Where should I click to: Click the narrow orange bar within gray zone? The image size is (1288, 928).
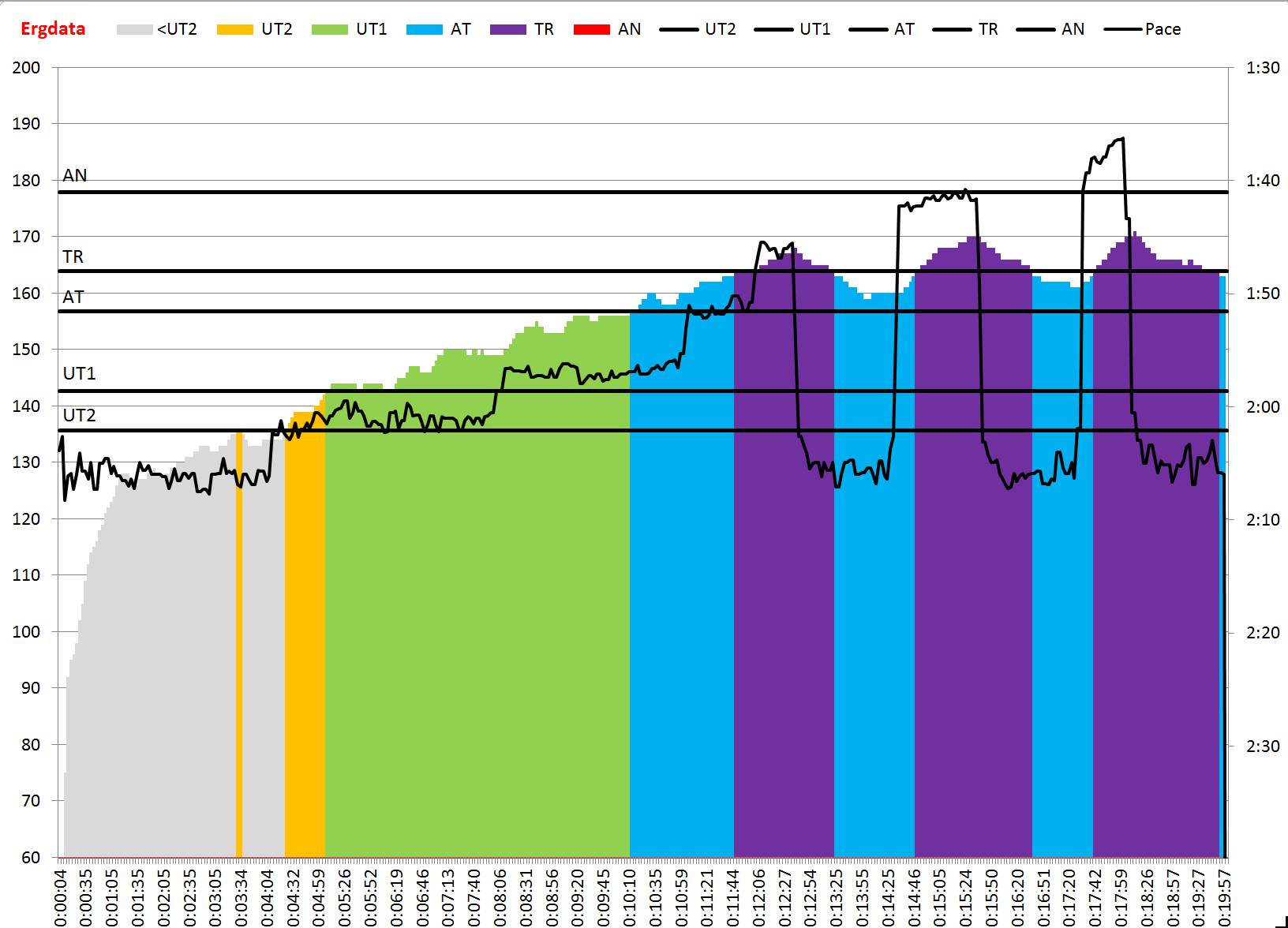tap(239, 647)
